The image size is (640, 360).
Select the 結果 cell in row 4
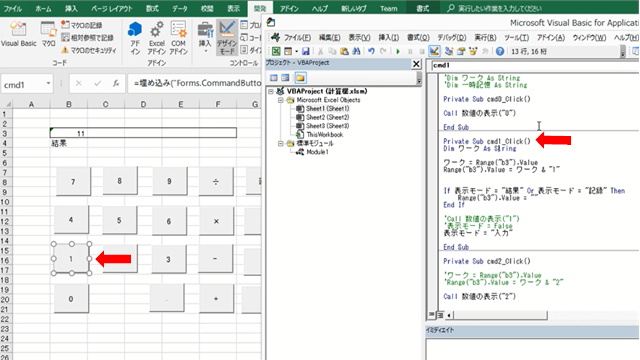click(x=69, y=143)
